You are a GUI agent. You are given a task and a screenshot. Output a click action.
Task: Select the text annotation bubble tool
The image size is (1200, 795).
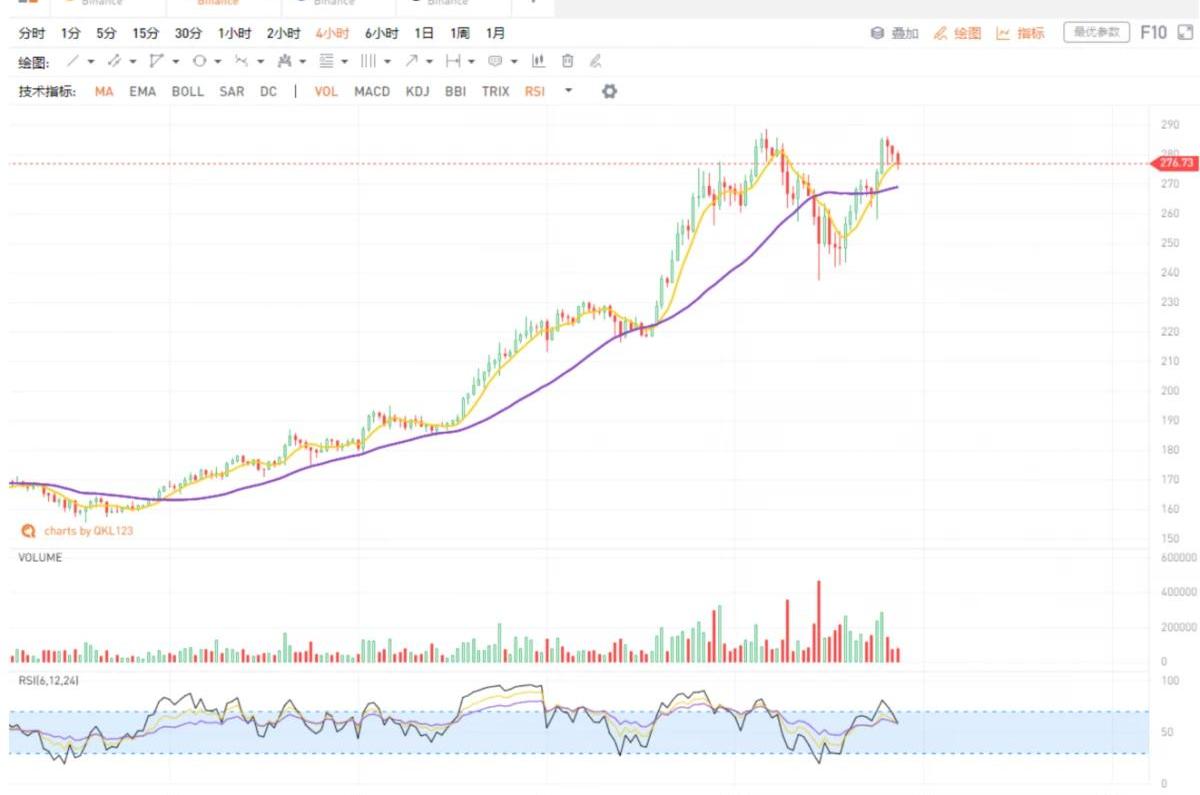tap(495, 61)
